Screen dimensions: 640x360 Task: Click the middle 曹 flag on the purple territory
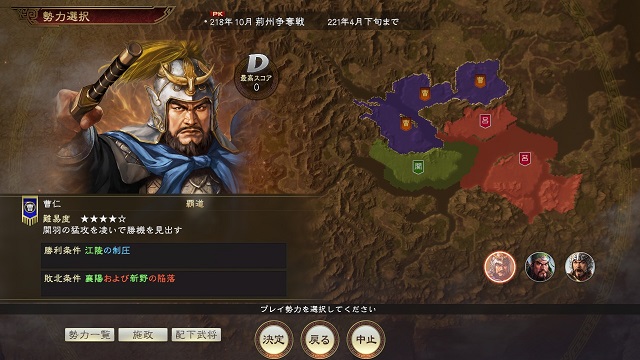pyautogui.click(x=425, y=94)
